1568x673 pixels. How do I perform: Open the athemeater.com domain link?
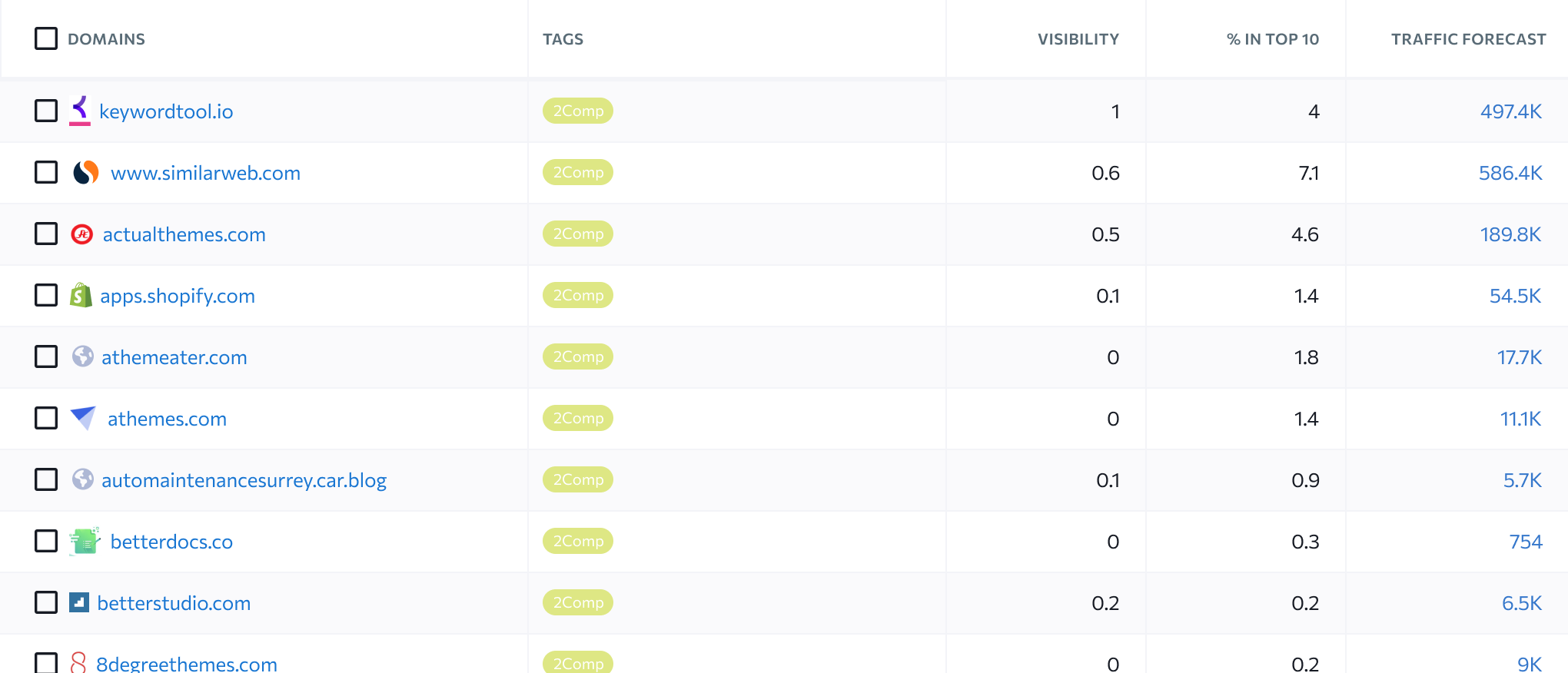[x=174, y=357]
